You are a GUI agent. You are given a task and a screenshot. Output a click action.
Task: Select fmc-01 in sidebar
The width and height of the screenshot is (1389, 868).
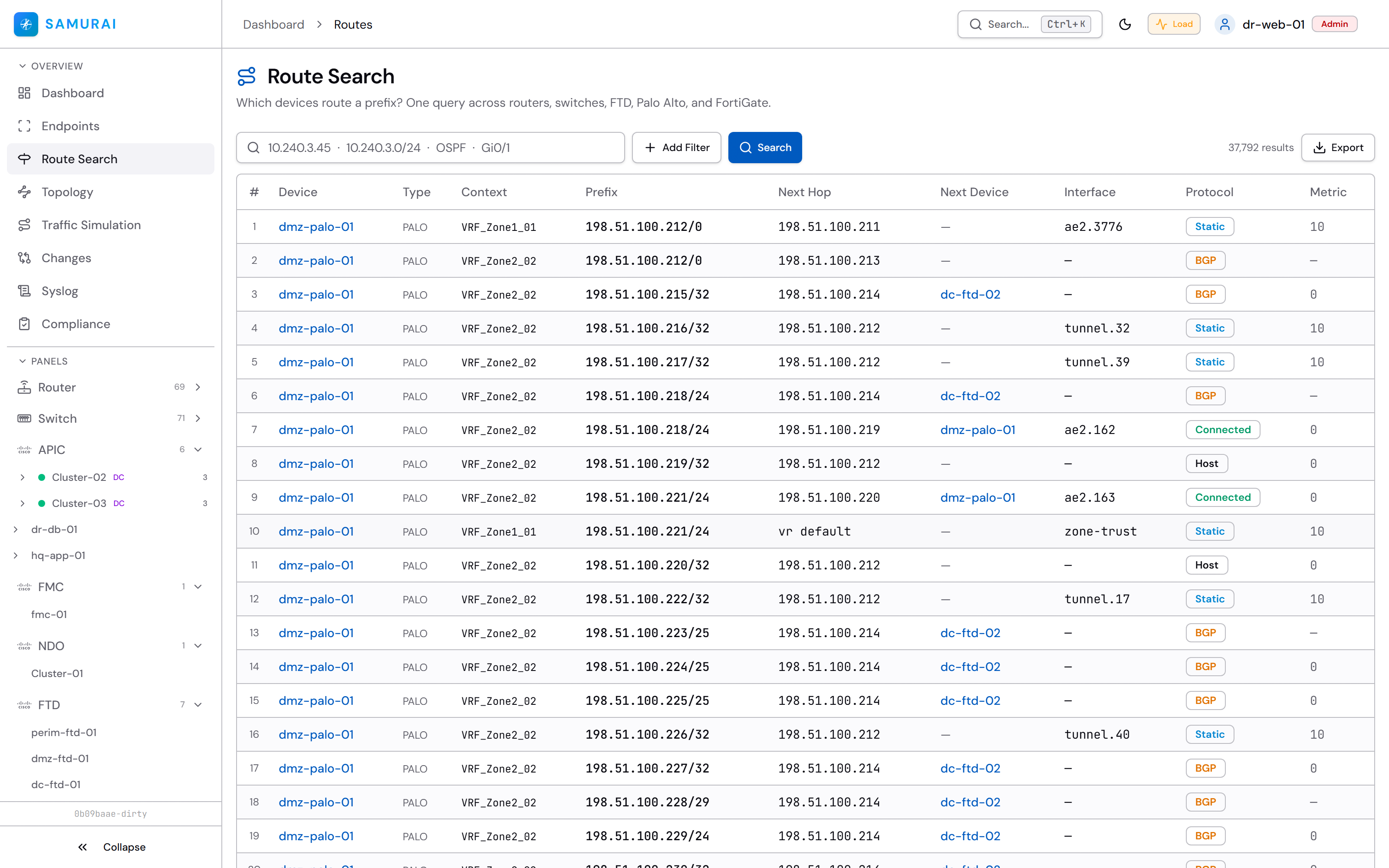click(x=49, y=614)
